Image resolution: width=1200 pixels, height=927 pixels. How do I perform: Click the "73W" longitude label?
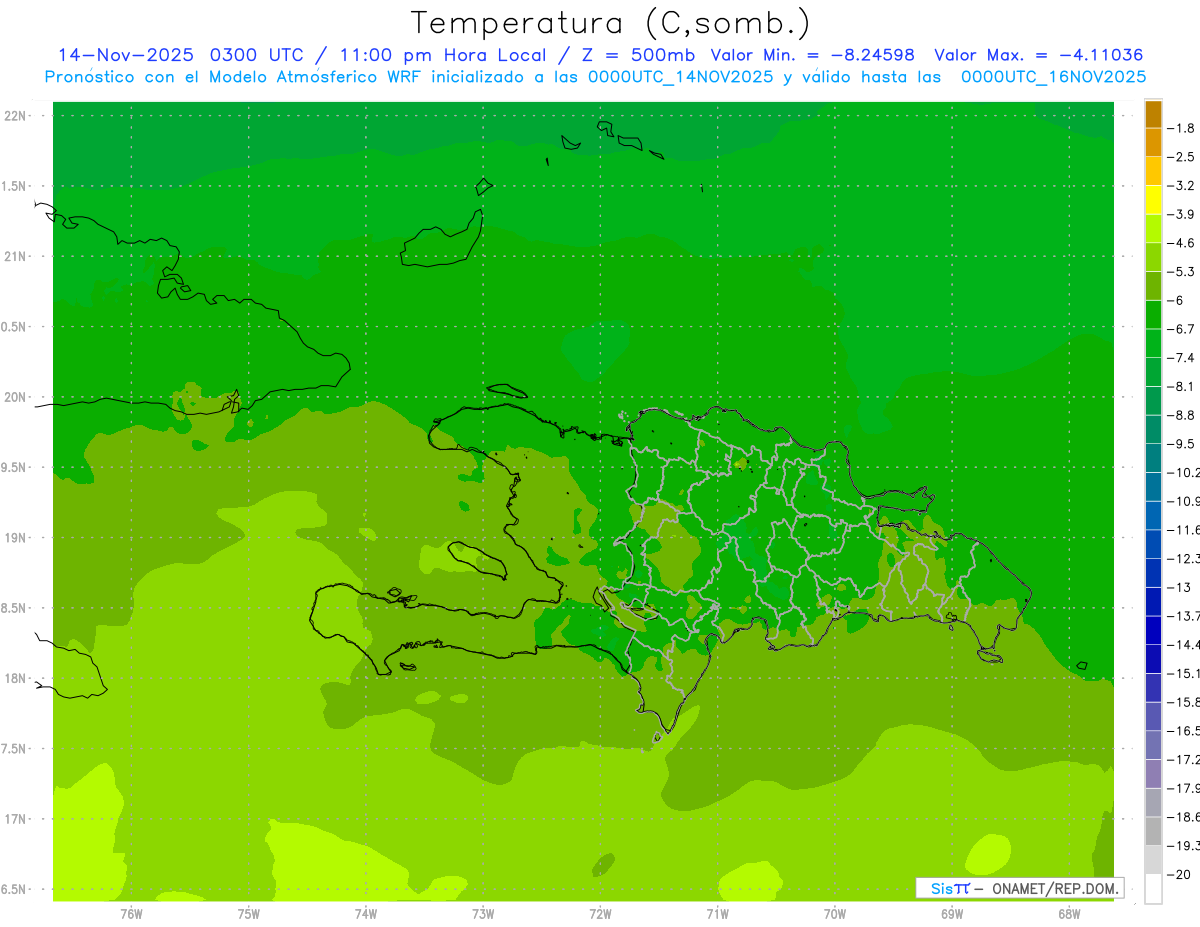click(x=483, y=913)
